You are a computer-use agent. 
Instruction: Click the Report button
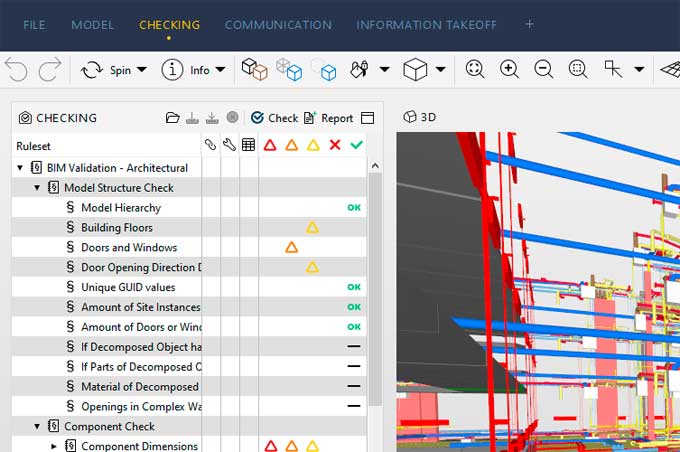point(329,118)
